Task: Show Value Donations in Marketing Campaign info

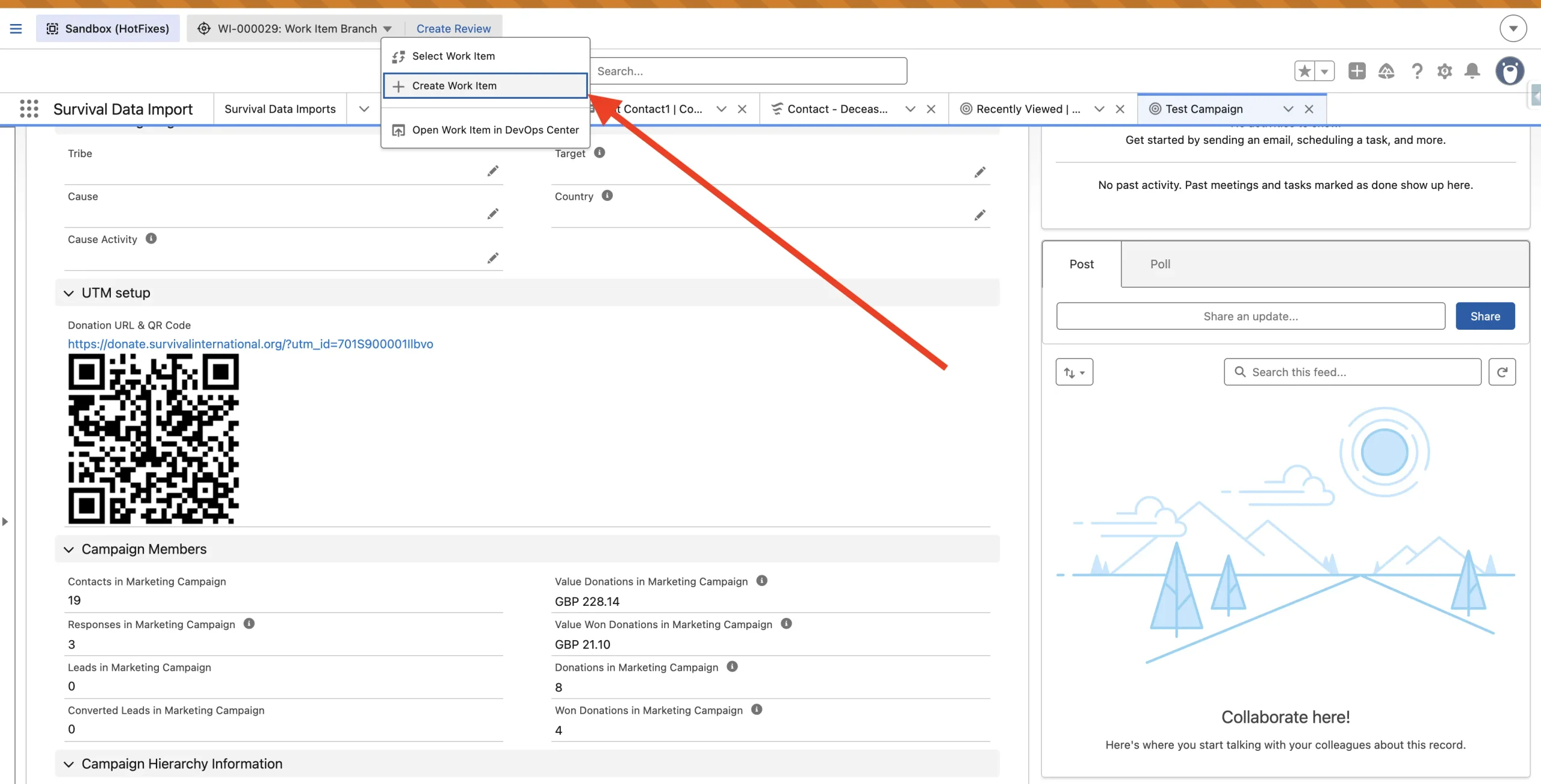Action: point(762,581)
